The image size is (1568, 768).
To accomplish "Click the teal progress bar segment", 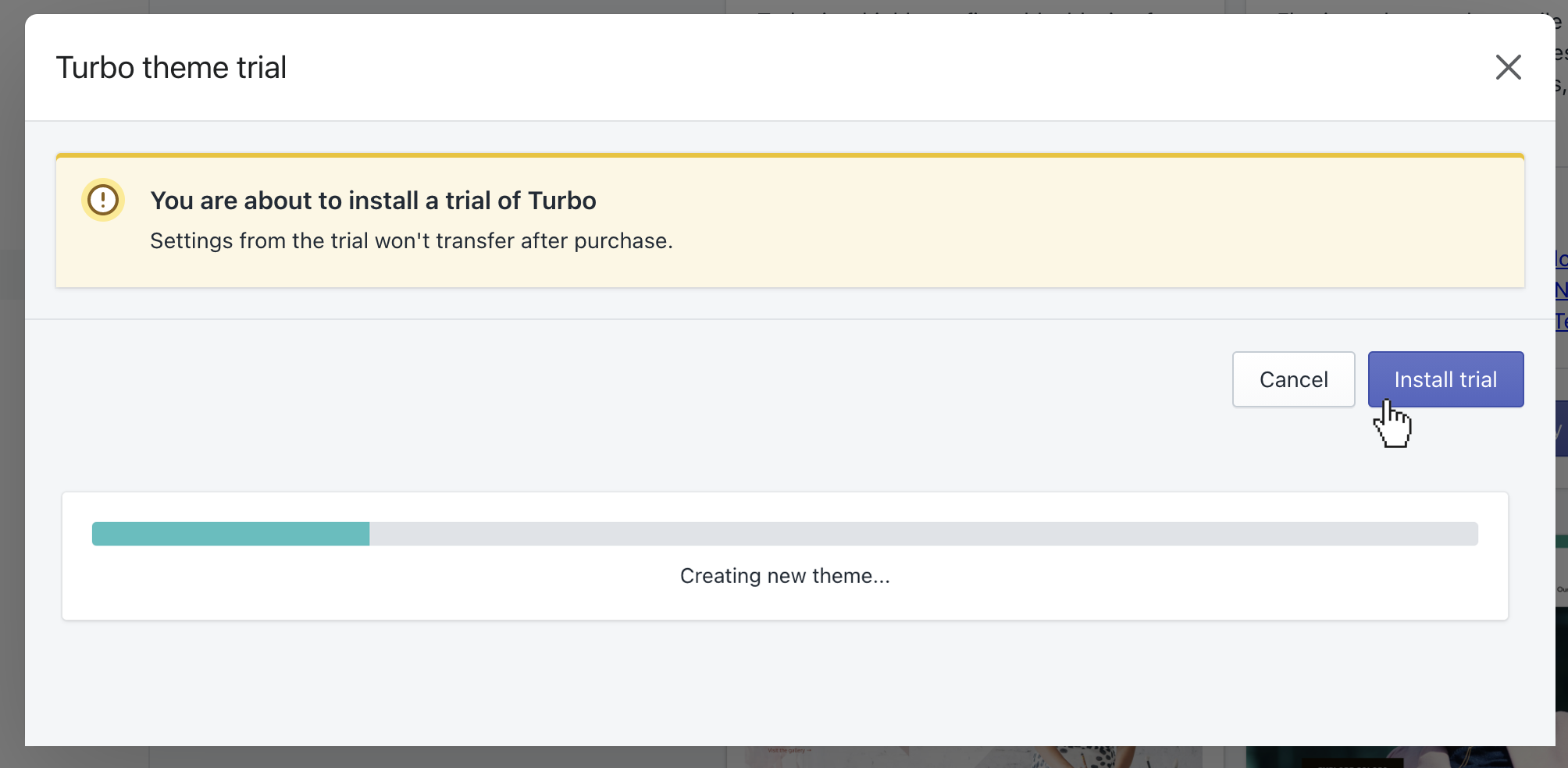I will point(230,534).
